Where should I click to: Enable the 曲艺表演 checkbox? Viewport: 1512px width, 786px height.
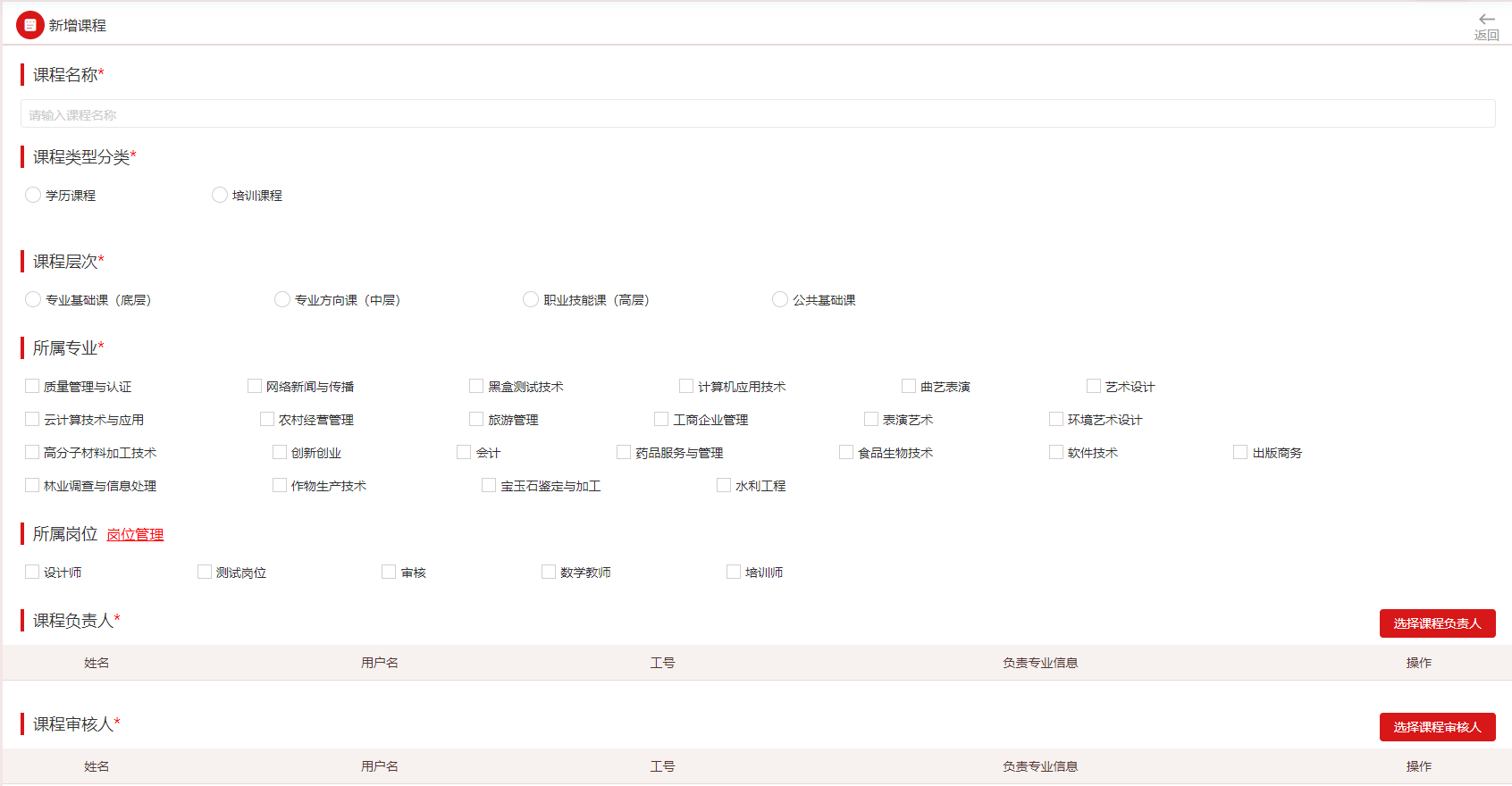909,386
